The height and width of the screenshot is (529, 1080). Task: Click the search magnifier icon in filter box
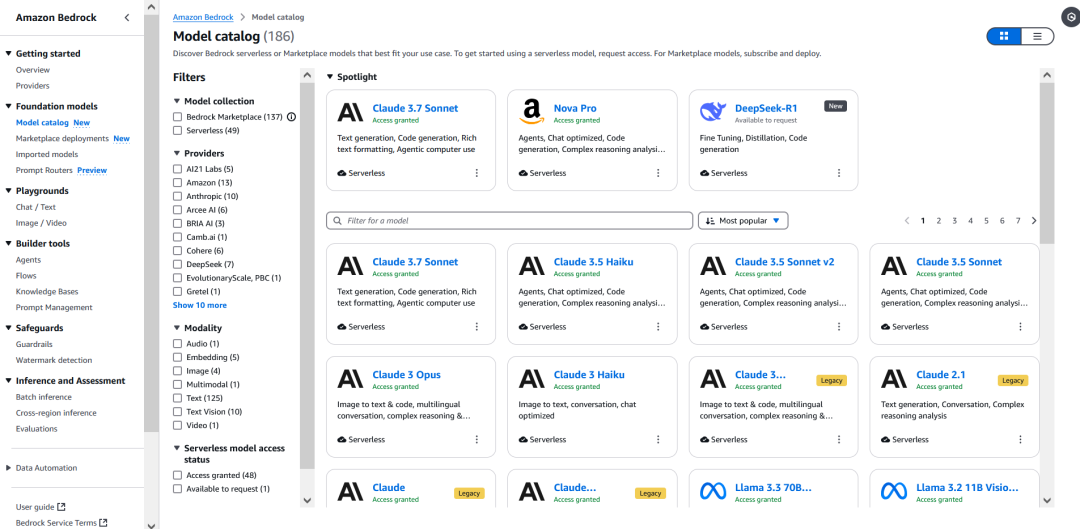coord(338,221)
